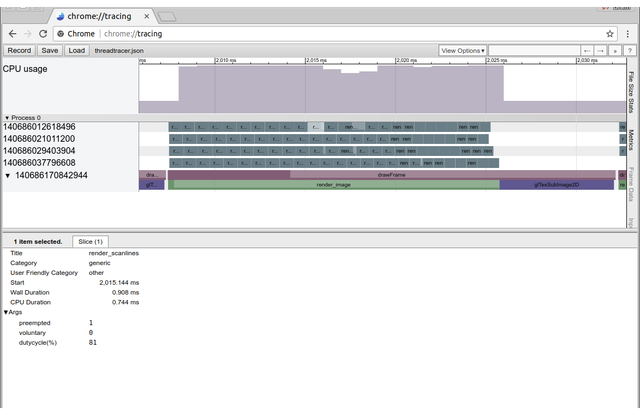The height and width of the screenshot is (415, 640).
Task: Collapse thread 140686170842944 track
Action: pyautogui.click(x=7, y=176)
